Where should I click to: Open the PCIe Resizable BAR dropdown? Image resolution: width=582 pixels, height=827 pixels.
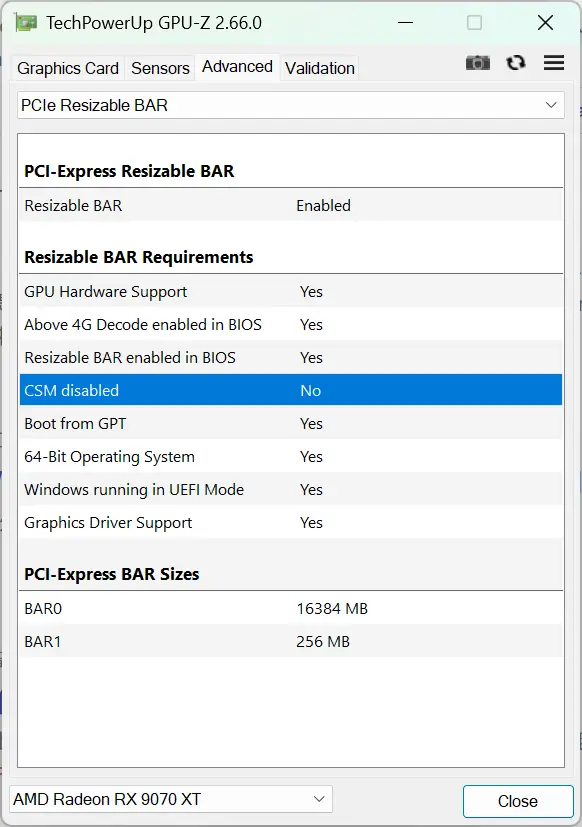(291, 105)
